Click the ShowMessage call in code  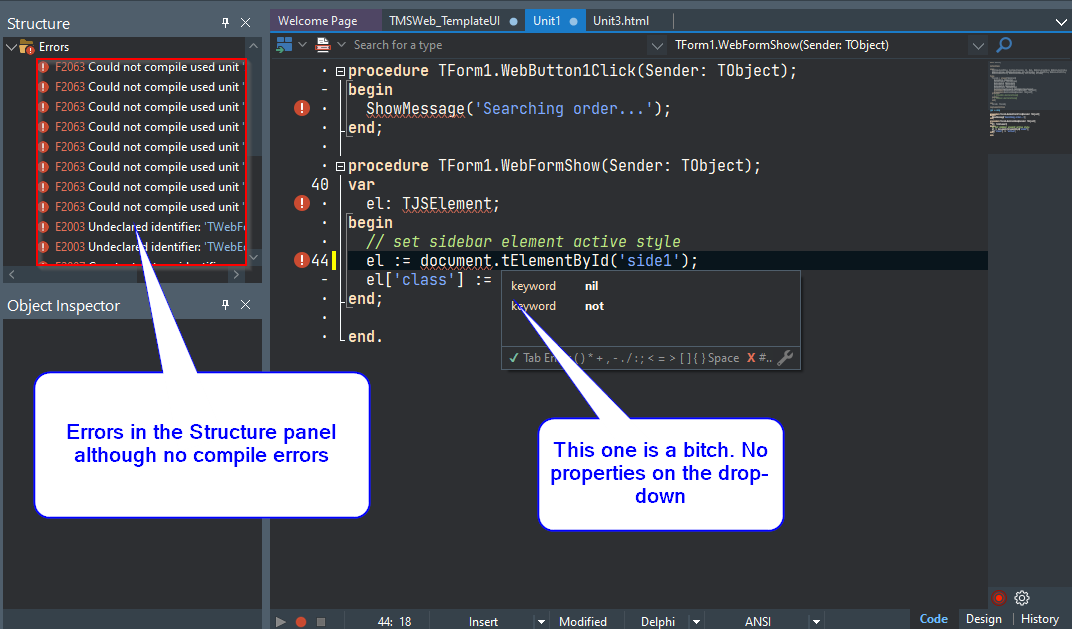click(x=415, y=109)
